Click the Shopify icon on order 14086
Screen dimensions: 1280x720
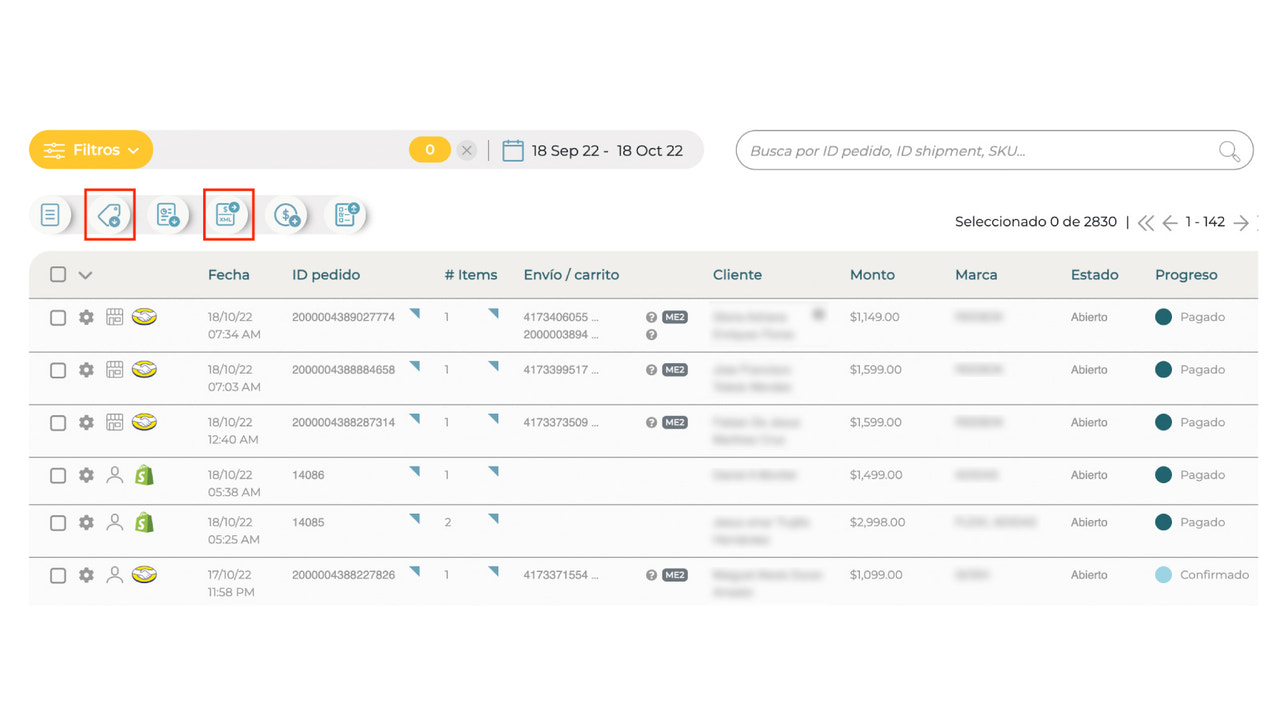click(x=144, y=475)
